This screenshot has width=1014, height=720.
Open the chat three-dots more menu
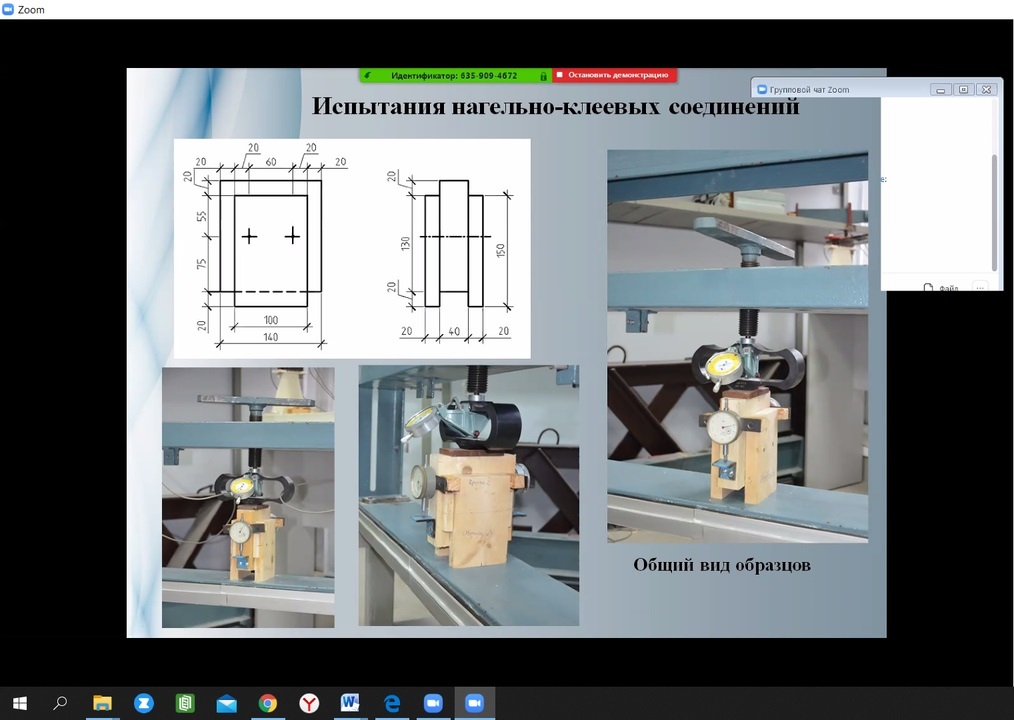click(x=980, y=287)
